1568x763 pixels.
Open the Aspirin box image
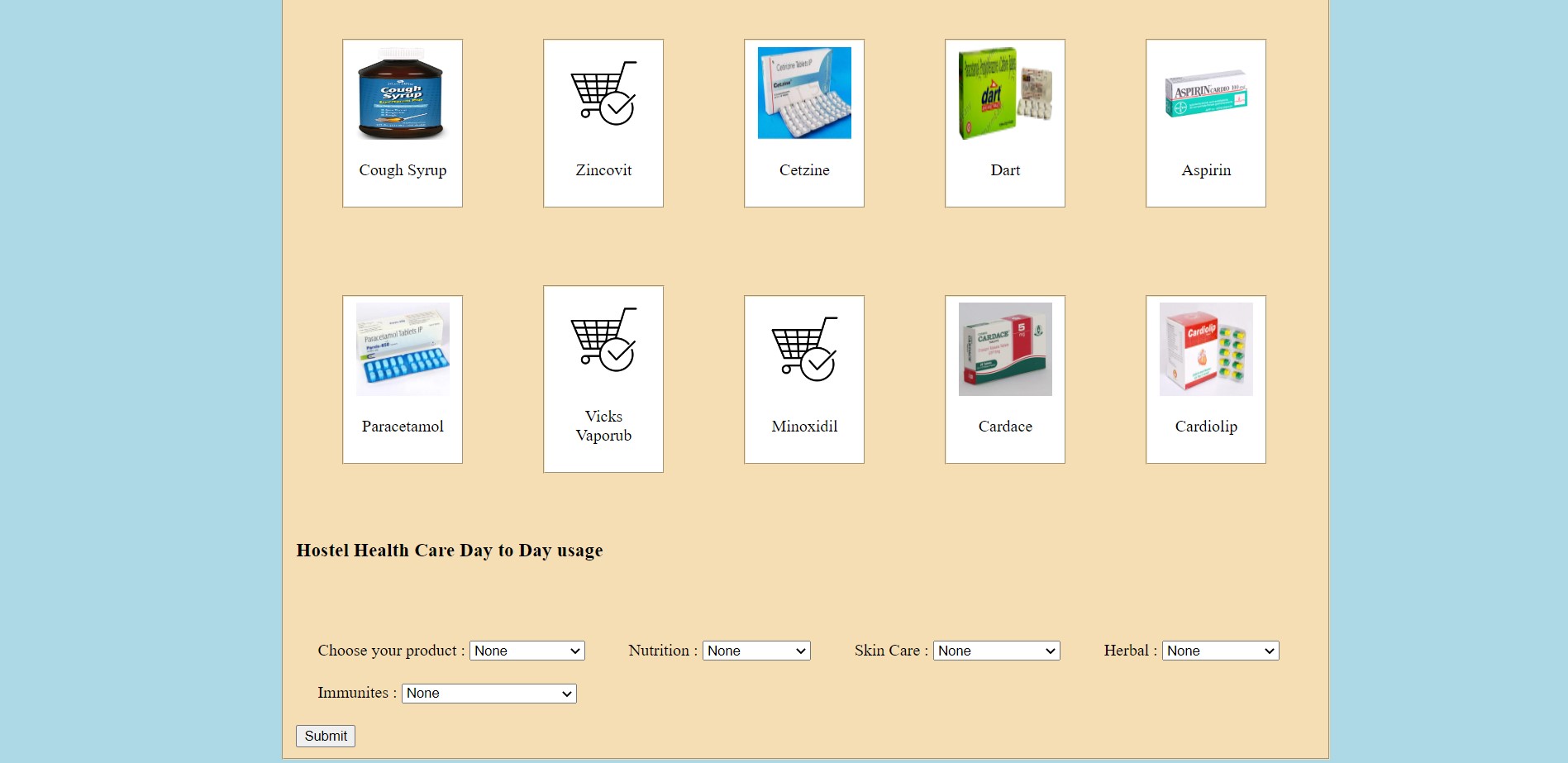[1206, 93]
